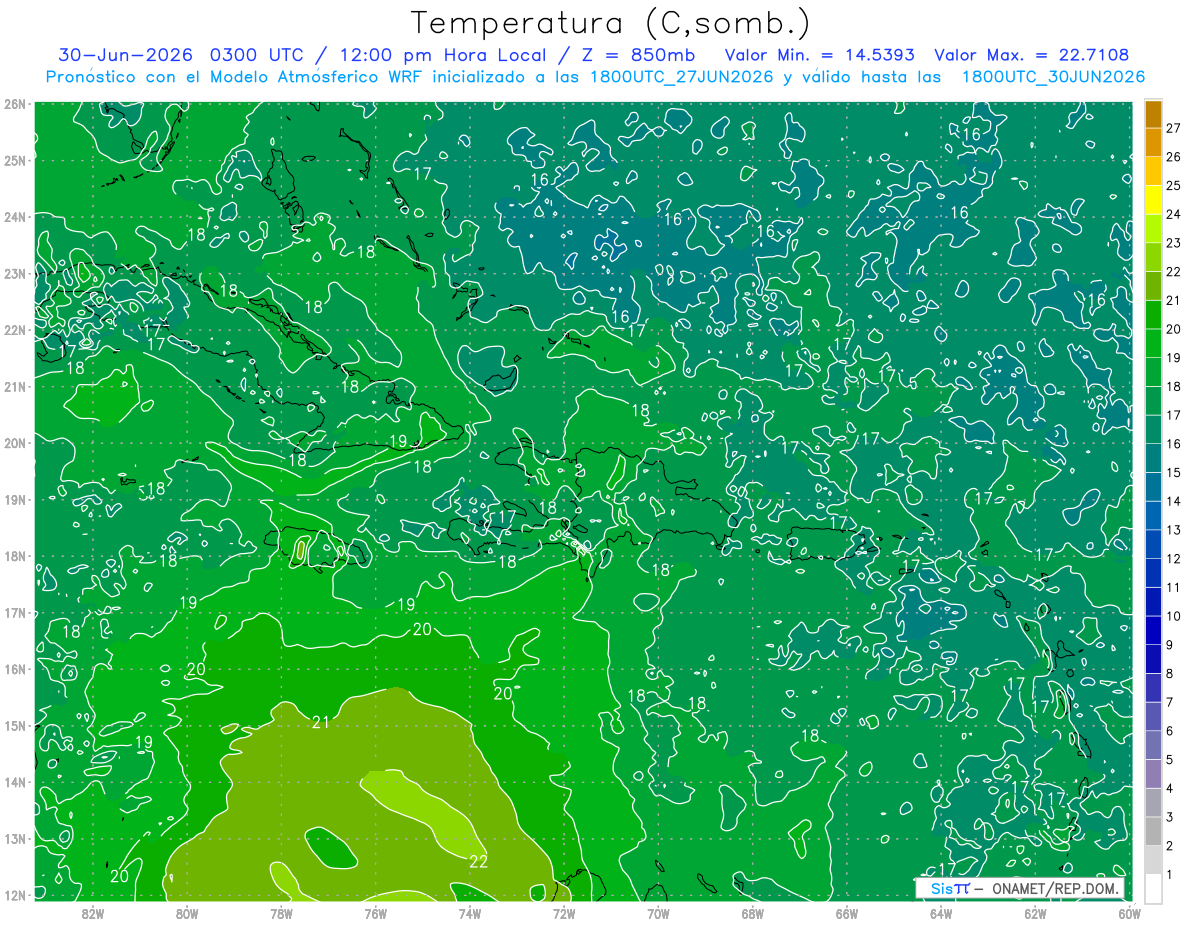
Task: Pick the purple swatch between 5 and 6
Action: coord(1153,745)
